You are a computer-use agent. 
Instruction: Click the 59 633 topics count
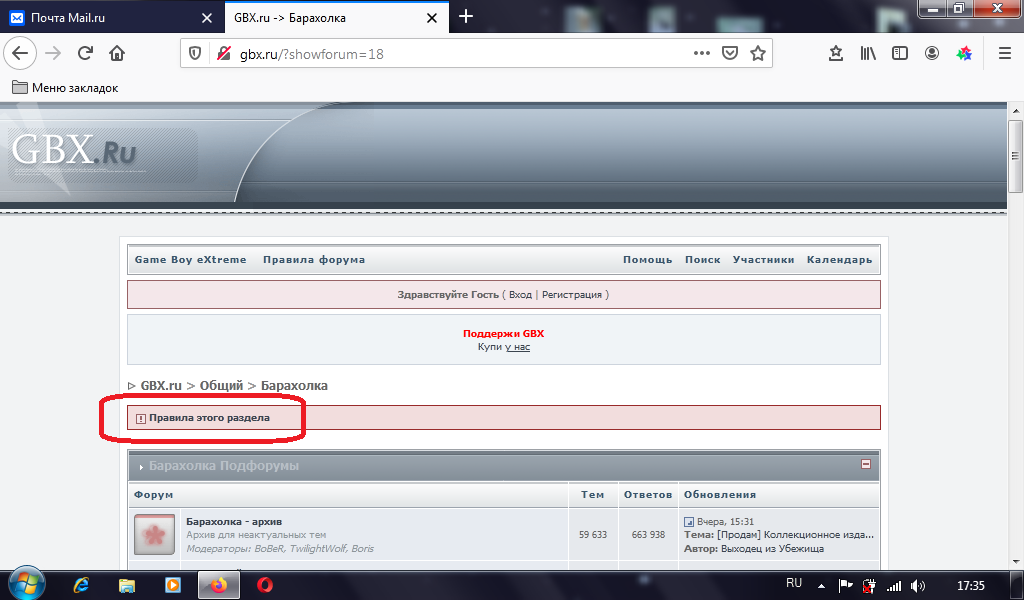click(593, 535)
